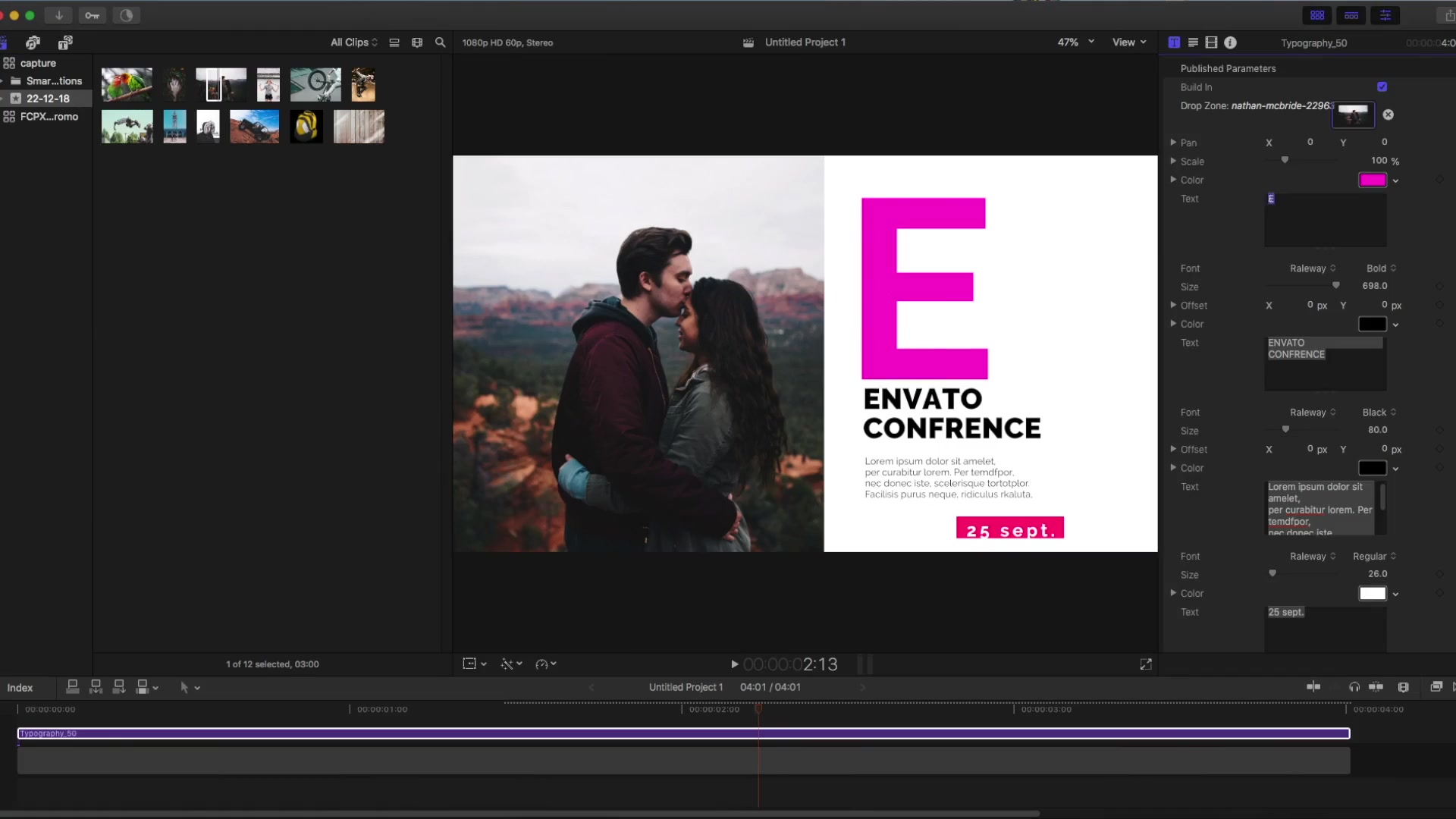
Task: Select the yellow helmet clip thumbnail
Action: point(306,127)
